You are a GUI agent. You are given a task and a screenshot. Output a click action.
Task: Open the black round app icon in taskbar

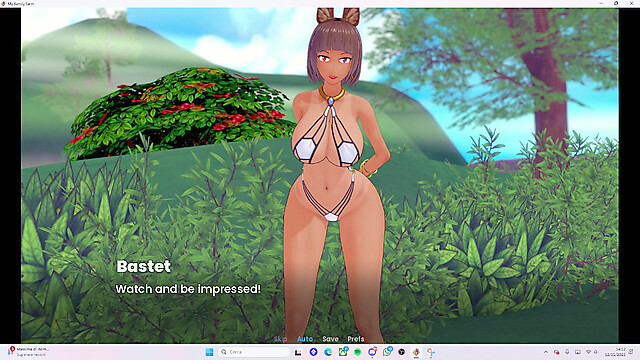[402, 352]
